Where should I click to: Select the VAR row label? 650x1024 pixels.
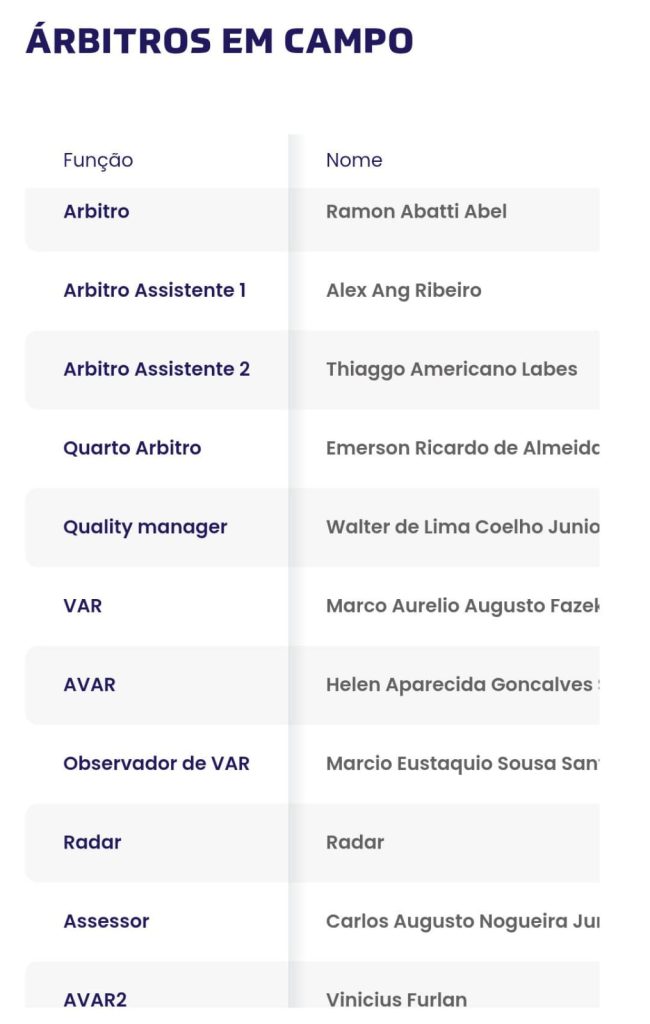[x=82, y=606]
